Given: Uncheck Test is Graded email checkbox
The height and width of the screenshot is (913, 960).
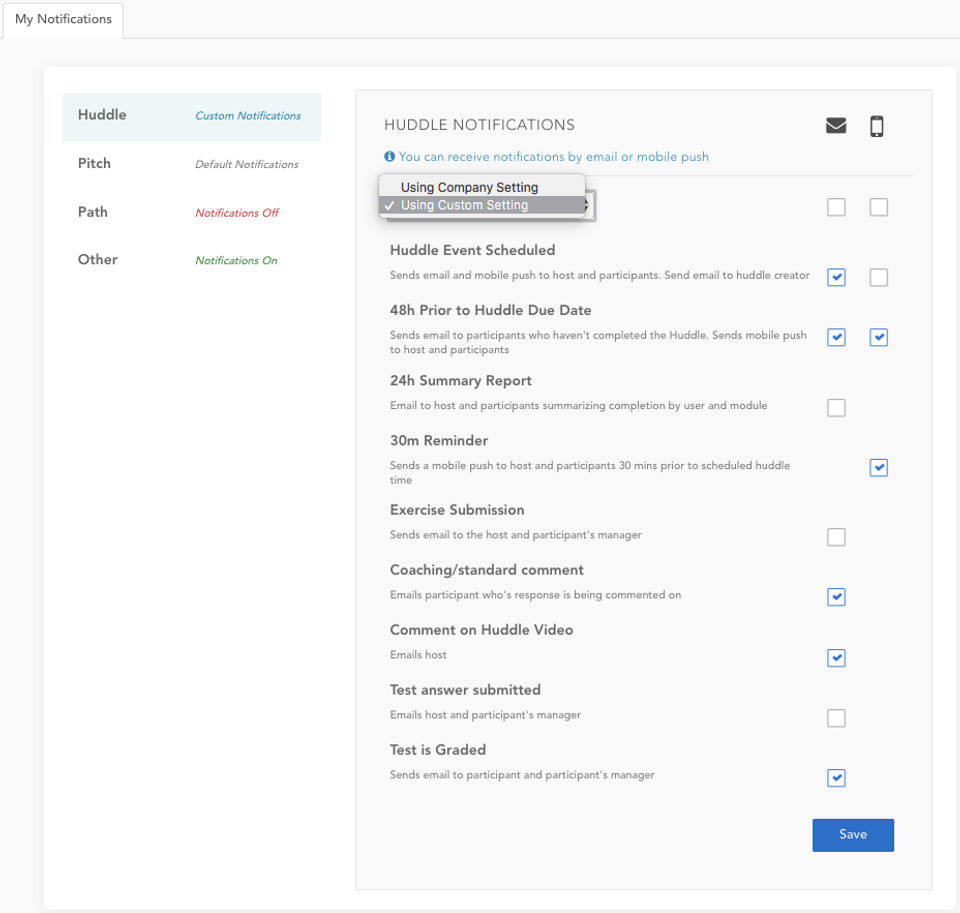Looking at the screenshot, I should 837,778.
